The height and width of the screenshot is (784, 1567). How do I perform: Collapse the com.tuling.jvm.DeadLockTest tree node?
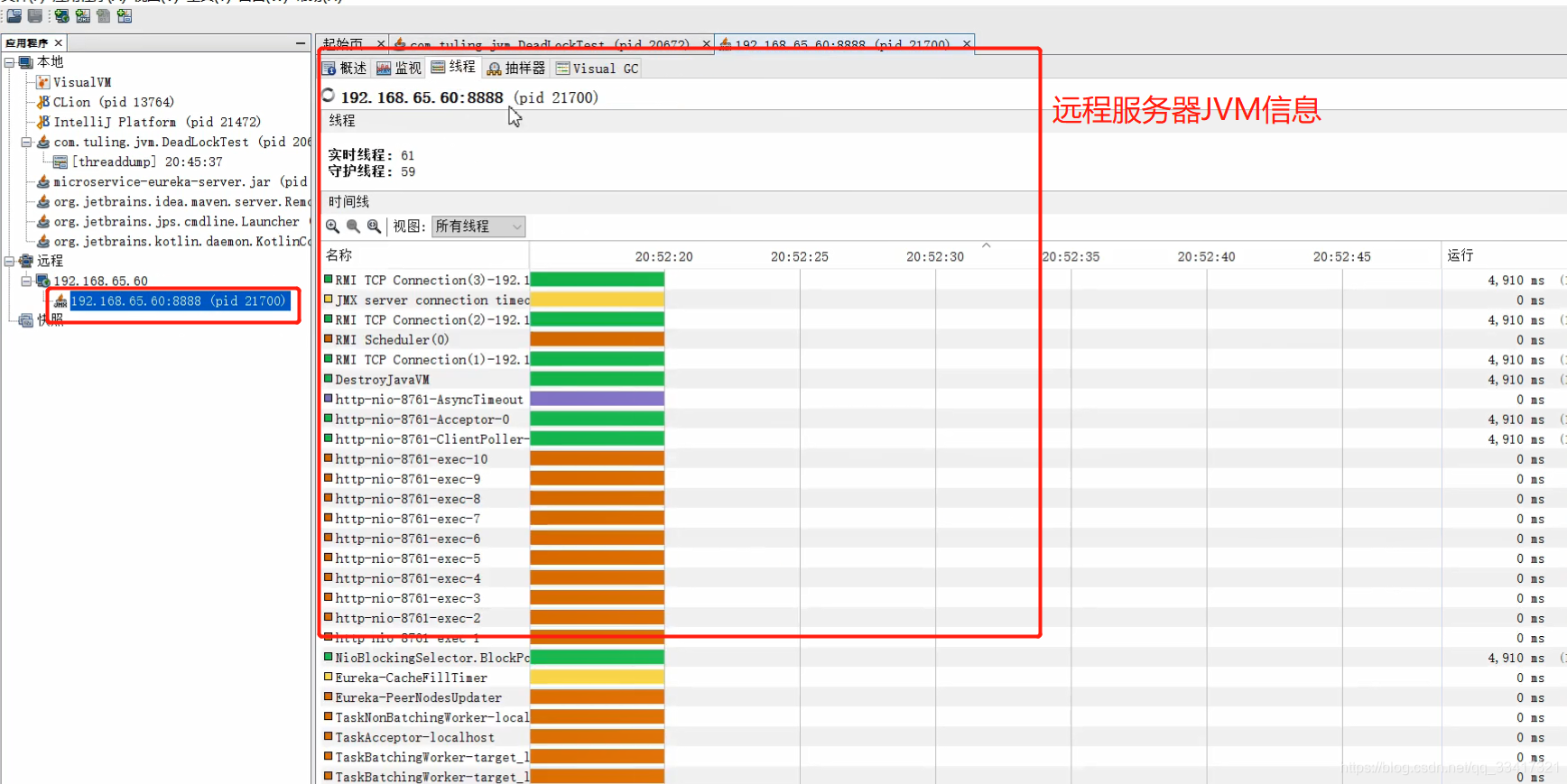pos(26,142)
